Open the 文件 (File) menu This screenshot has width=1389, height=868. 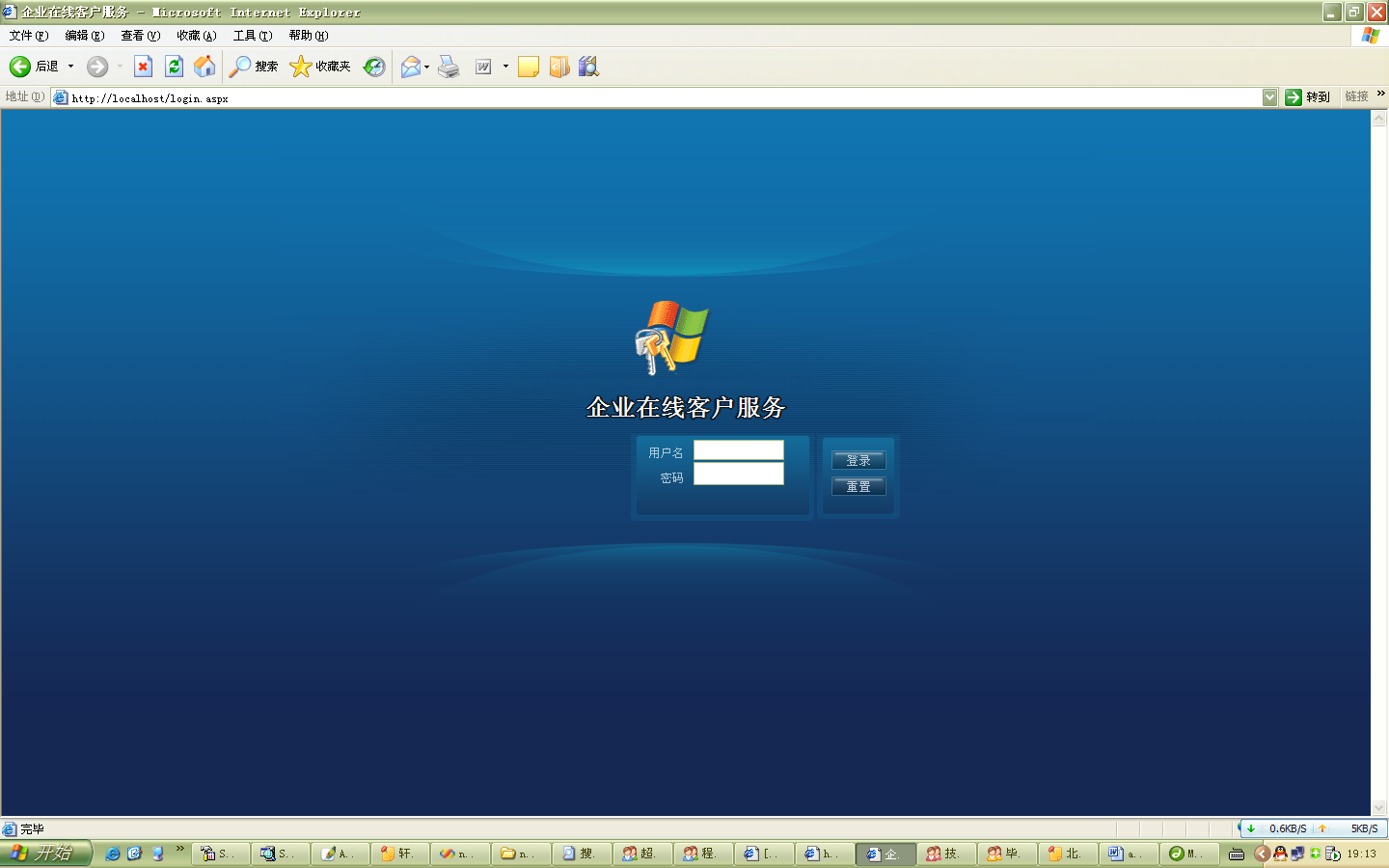28,36
